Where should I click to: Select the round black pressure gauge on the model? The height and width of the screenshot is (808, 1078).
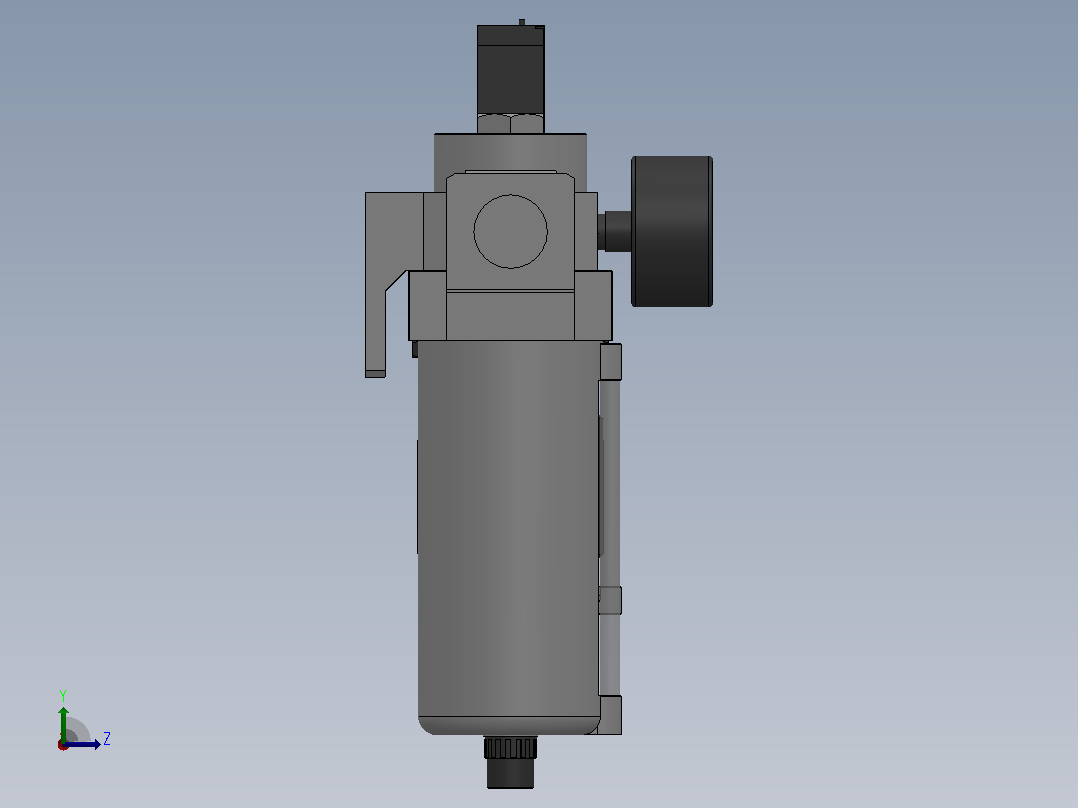672,231
